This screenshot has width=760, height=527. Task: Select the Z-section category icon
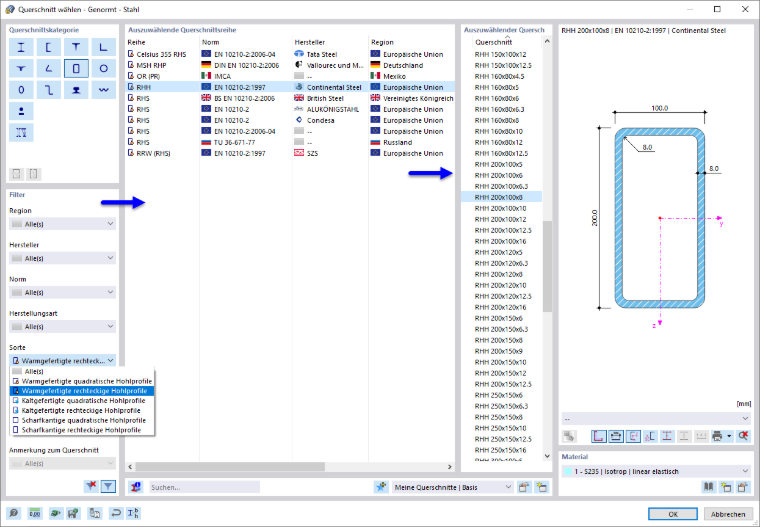point(48,90)
